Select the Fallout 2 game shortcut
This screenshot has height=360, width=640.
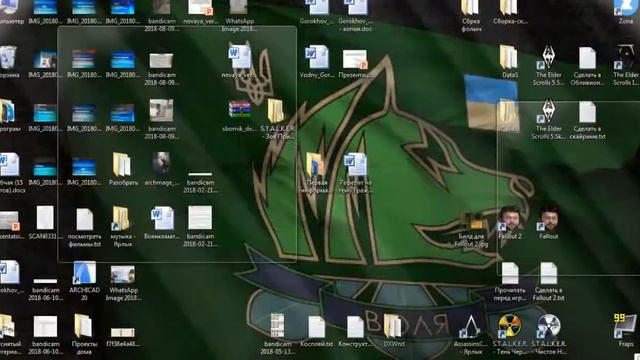(x=509, y=223)
